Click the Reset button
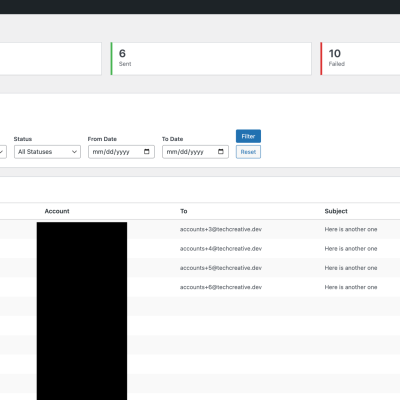Viewport: 400px width, 400px height. (x=248, y=152)
